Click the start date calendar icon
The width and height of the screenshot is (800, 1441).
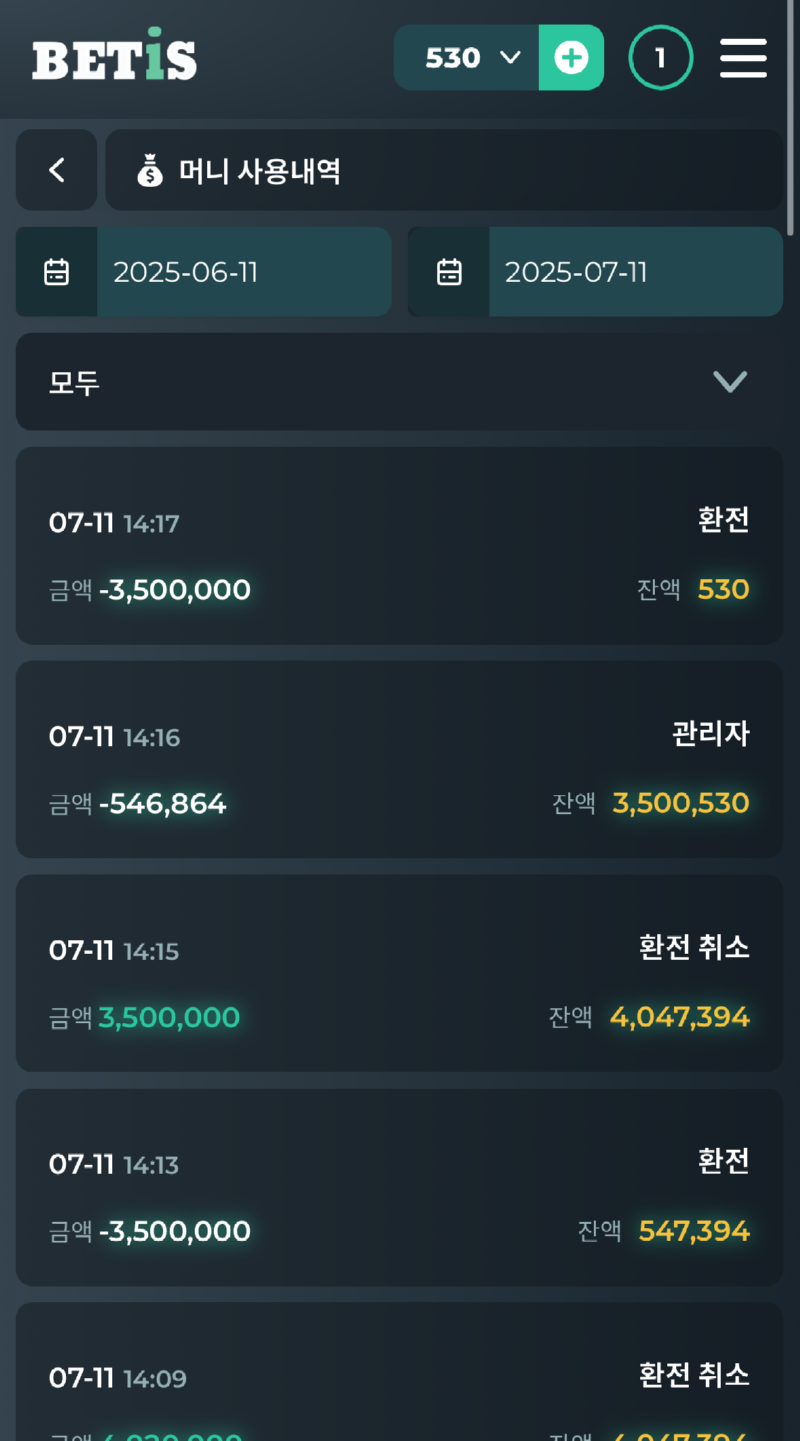[57, 272]
